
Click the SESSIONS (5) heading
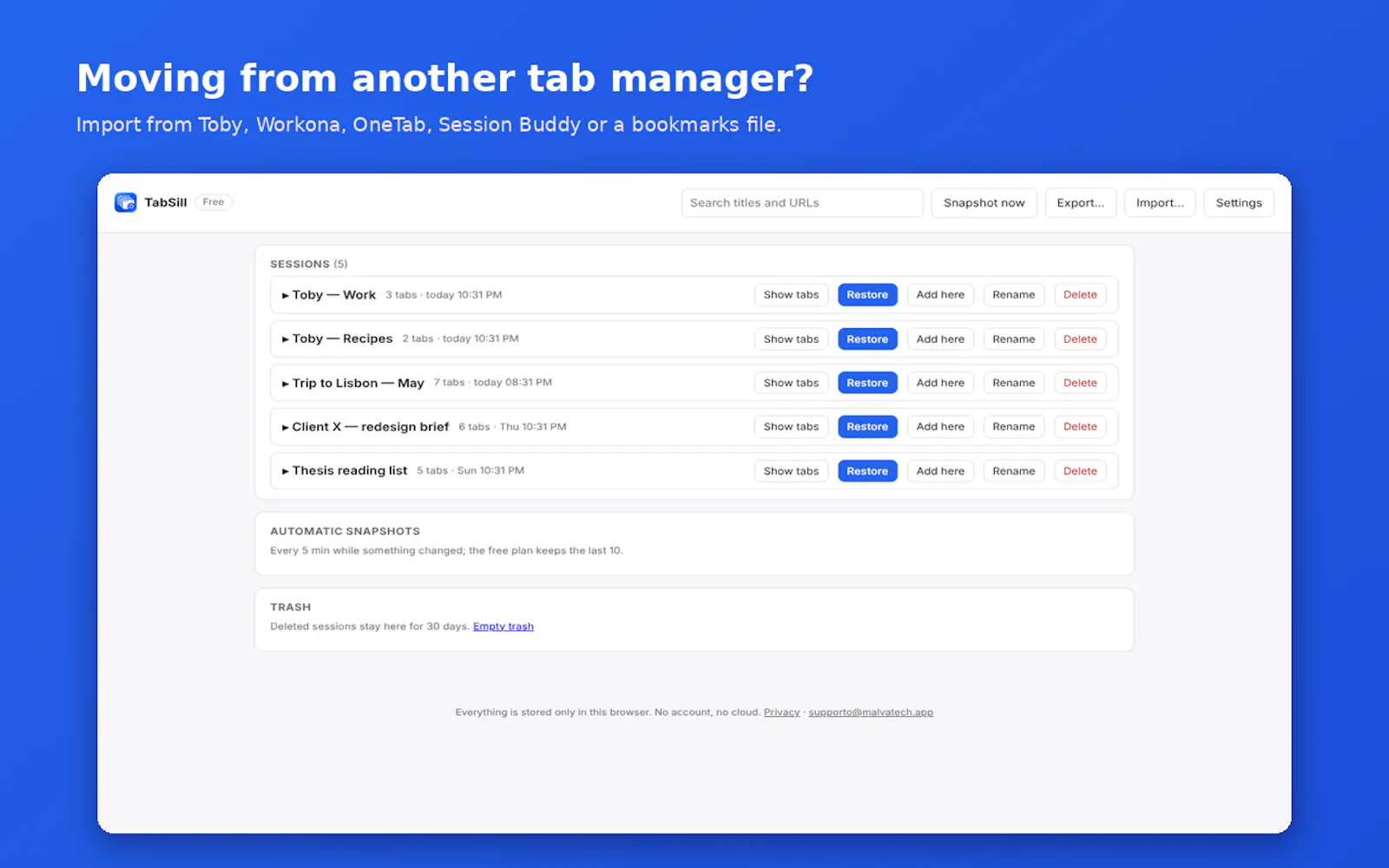309,264
